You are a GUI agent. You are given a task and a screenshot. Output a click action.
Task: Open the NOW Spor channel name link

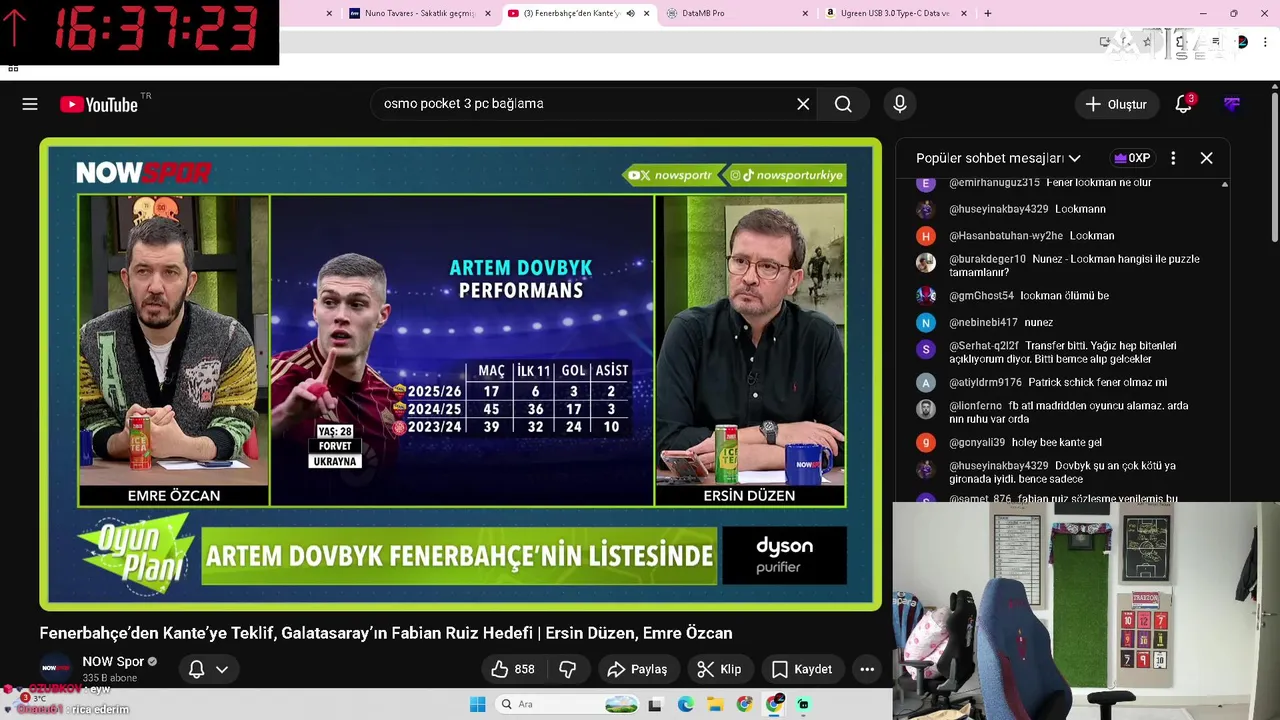pos(113,662)
